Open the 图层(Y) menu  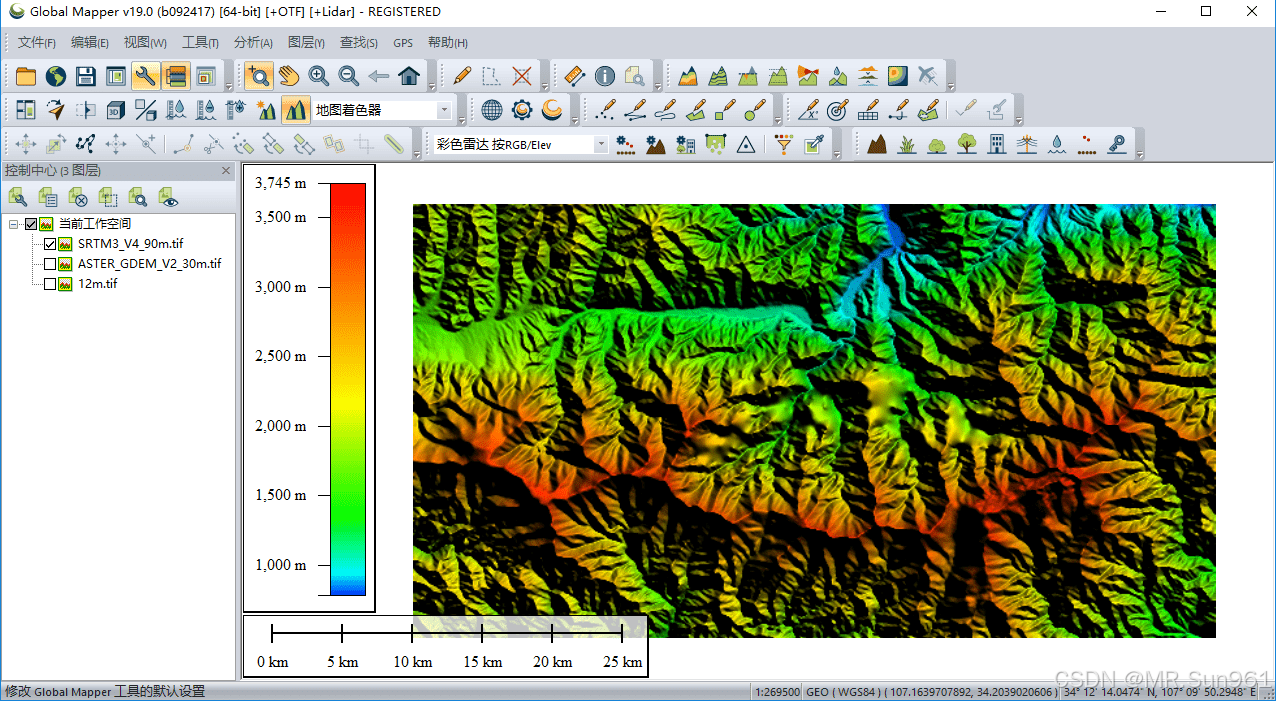[306, 43]
